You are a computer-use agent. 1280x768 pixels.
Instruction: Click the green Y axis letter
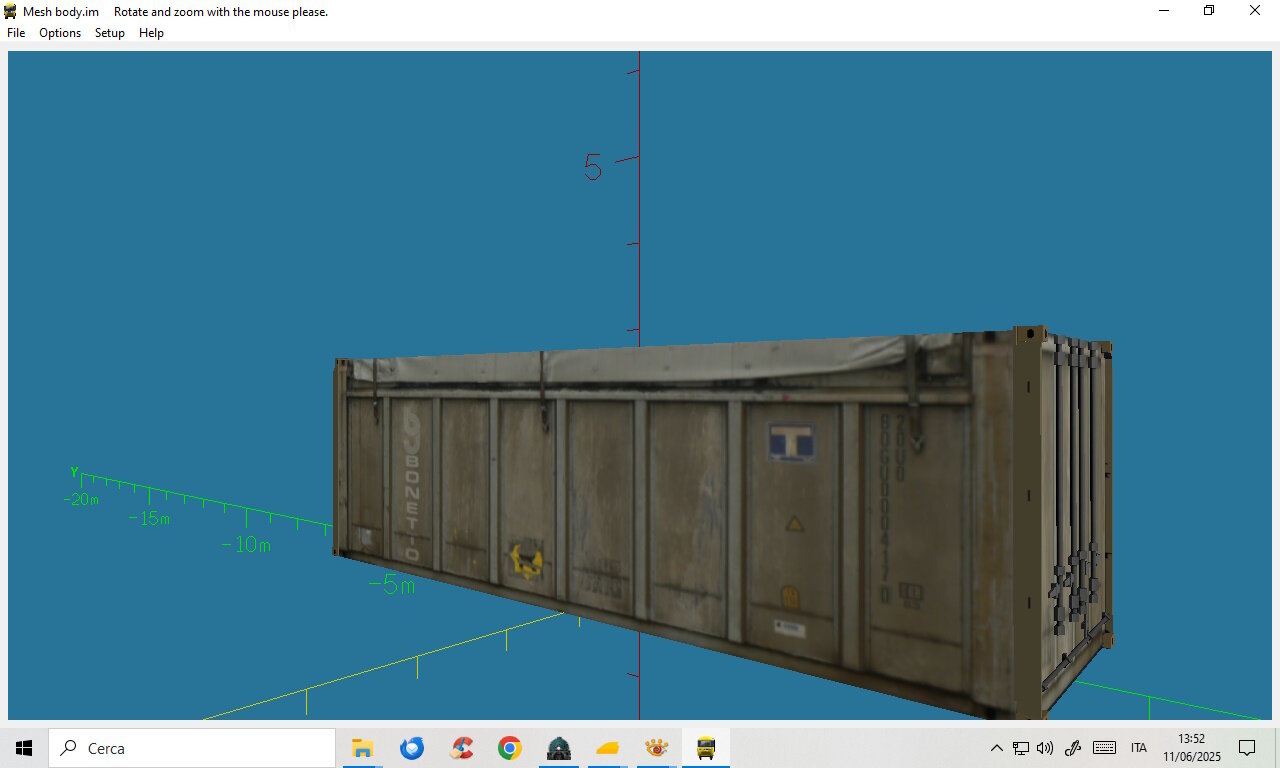74,471
